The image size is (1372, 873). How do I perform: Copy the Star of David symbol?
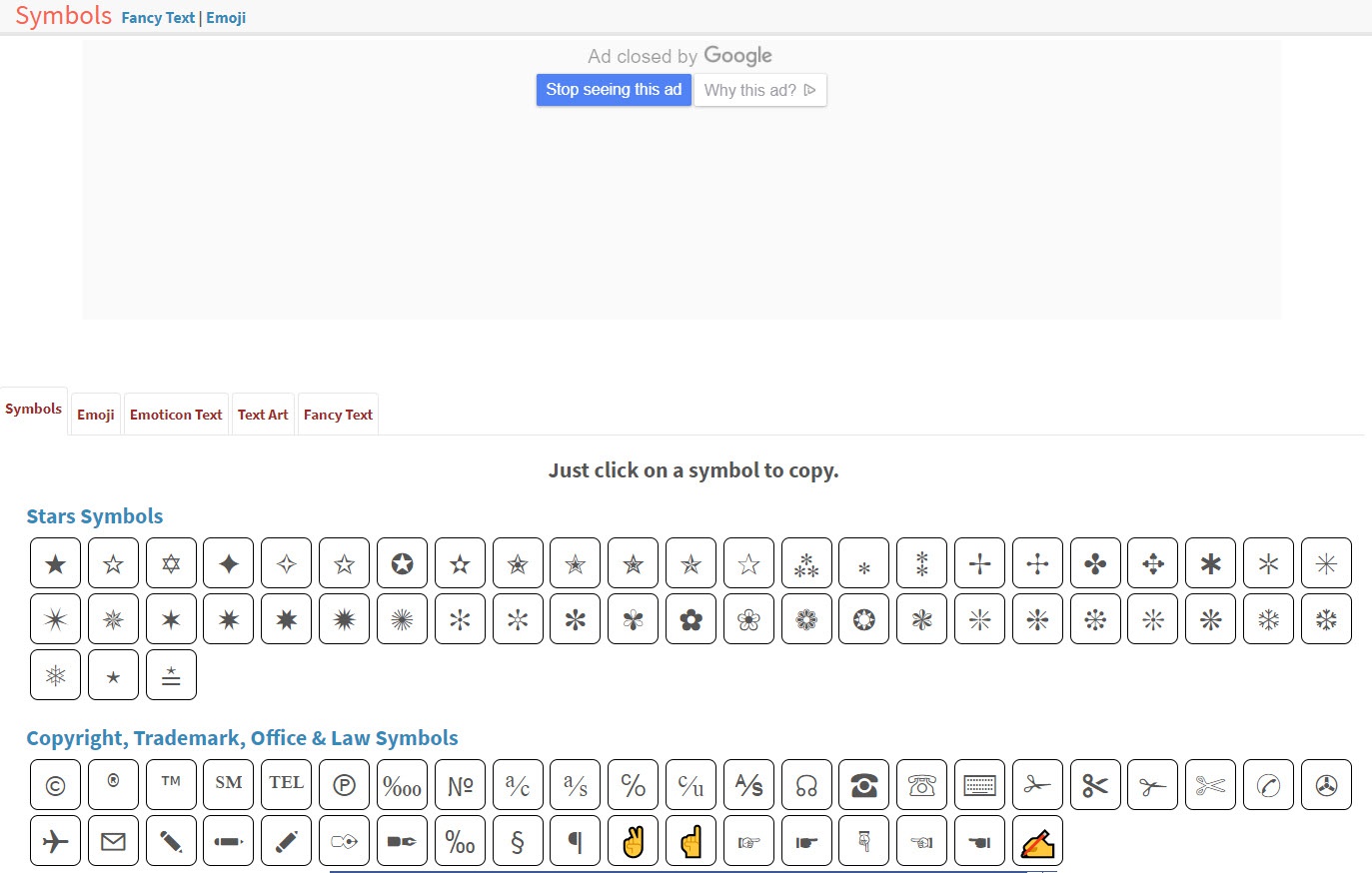pos(171,563)
